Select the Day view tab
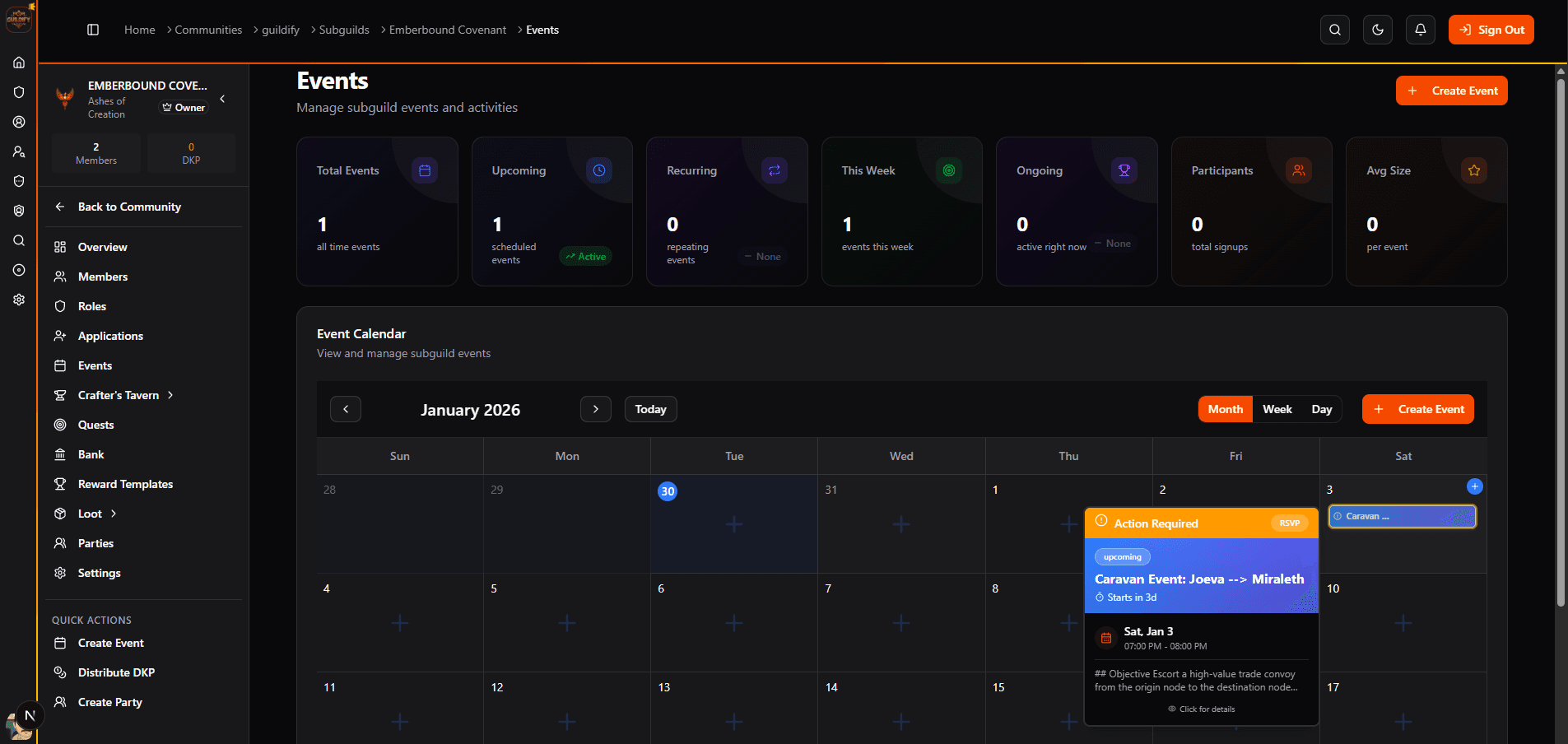The image size is (1568, 744). click(1322, 409)
